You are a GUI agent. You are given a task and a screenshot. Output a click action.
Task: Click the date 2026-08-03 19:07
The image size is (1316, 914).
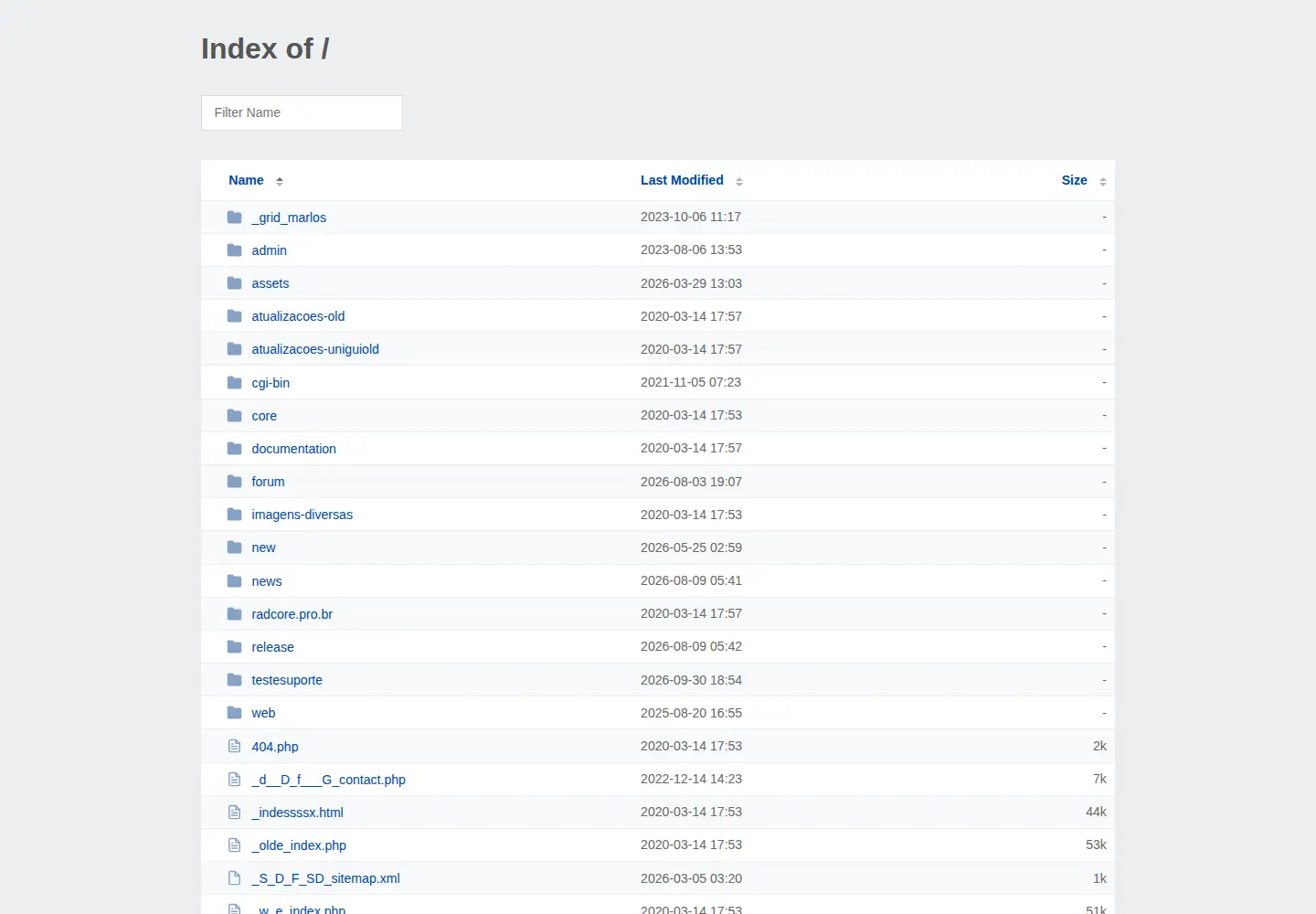[691, 482]
